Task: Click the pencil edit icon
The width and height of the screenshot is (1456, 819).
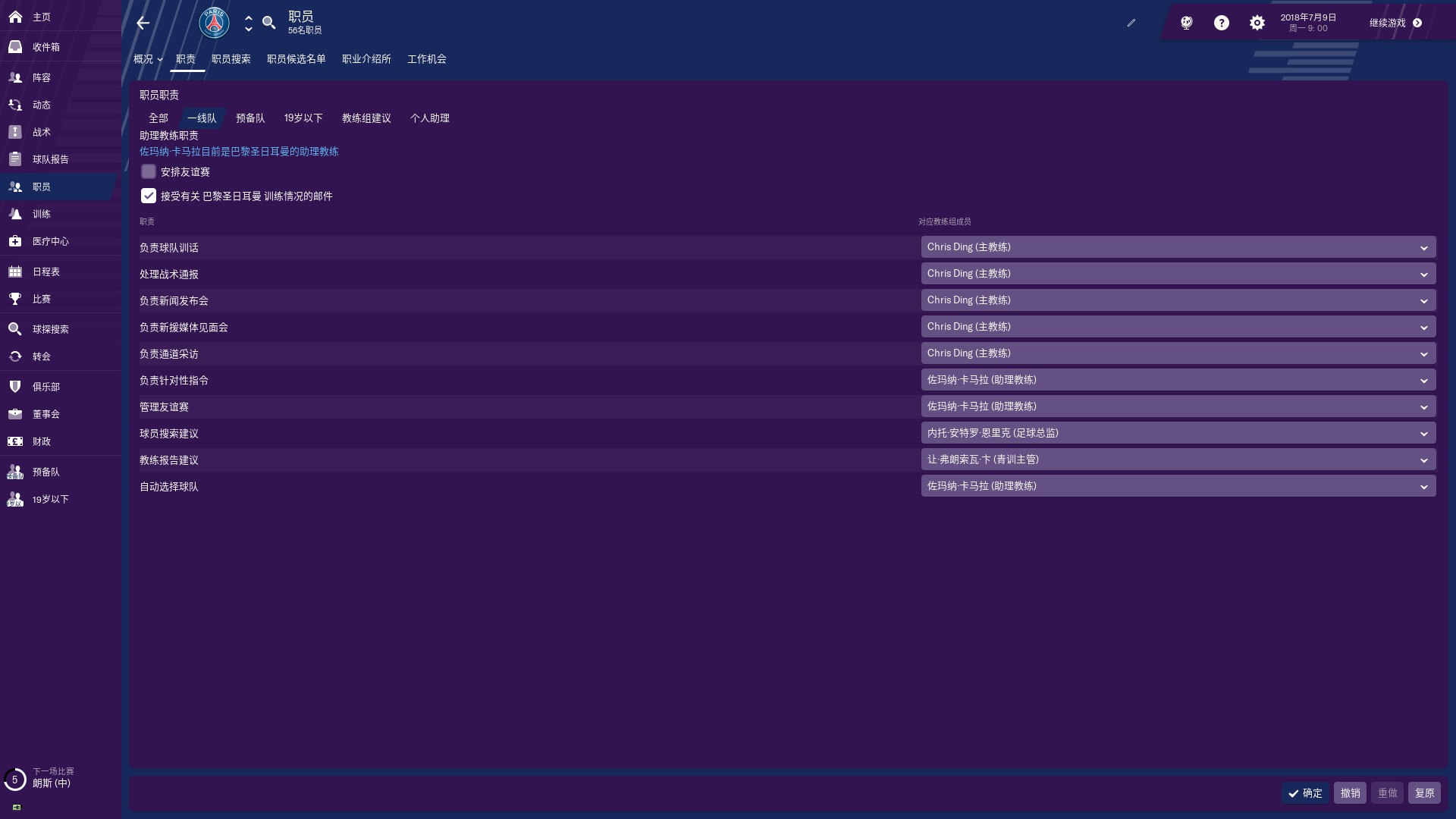Action: tap(1131, 23)
